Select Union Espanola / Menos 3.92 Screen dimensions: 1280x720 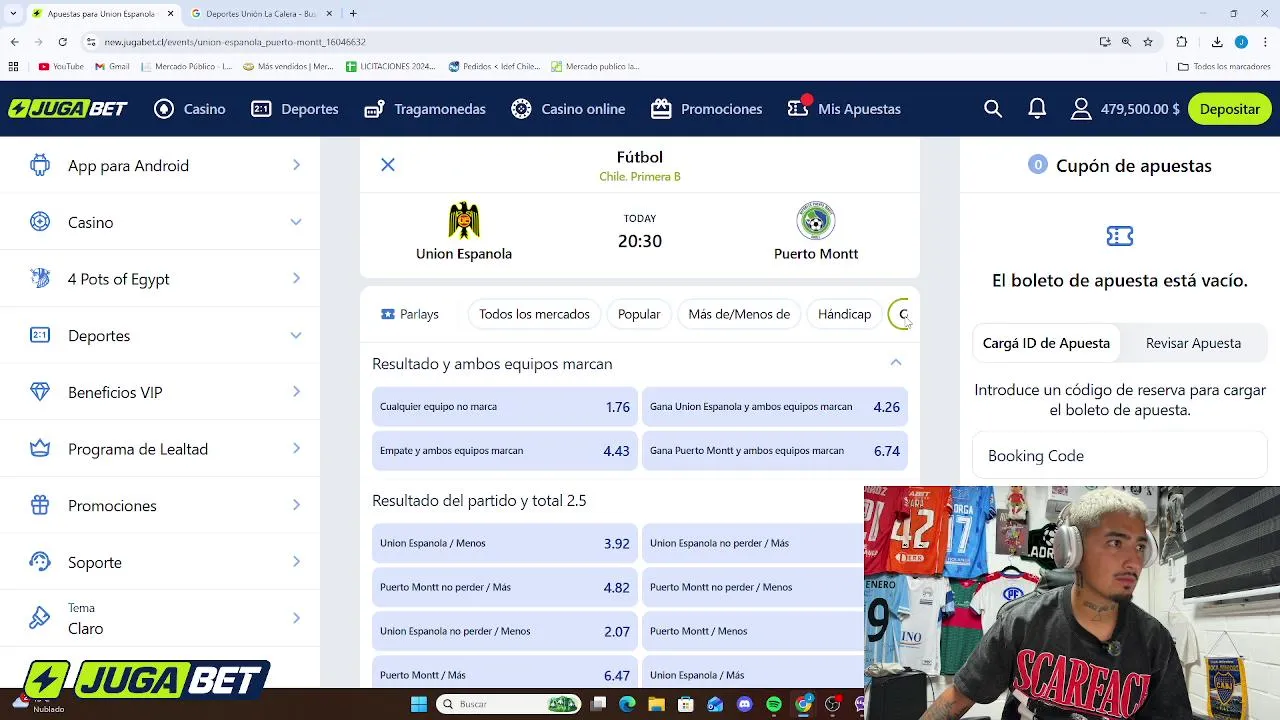pos(505,543)
